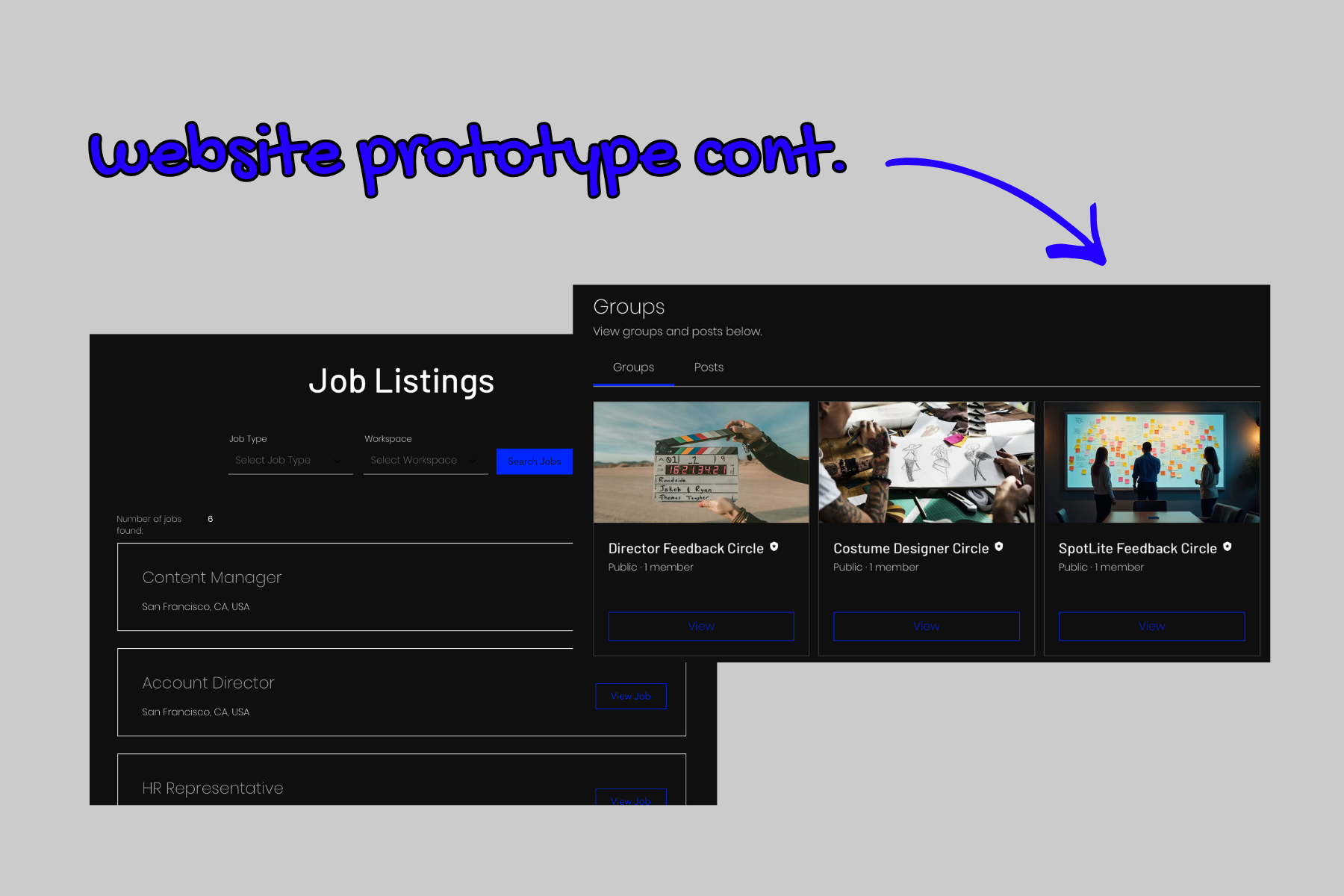This screenshot has height=896, width=1344.
Task: Click the shield icon beside SpotLite Feedback Circle
Action: [x=1226, y=547]
